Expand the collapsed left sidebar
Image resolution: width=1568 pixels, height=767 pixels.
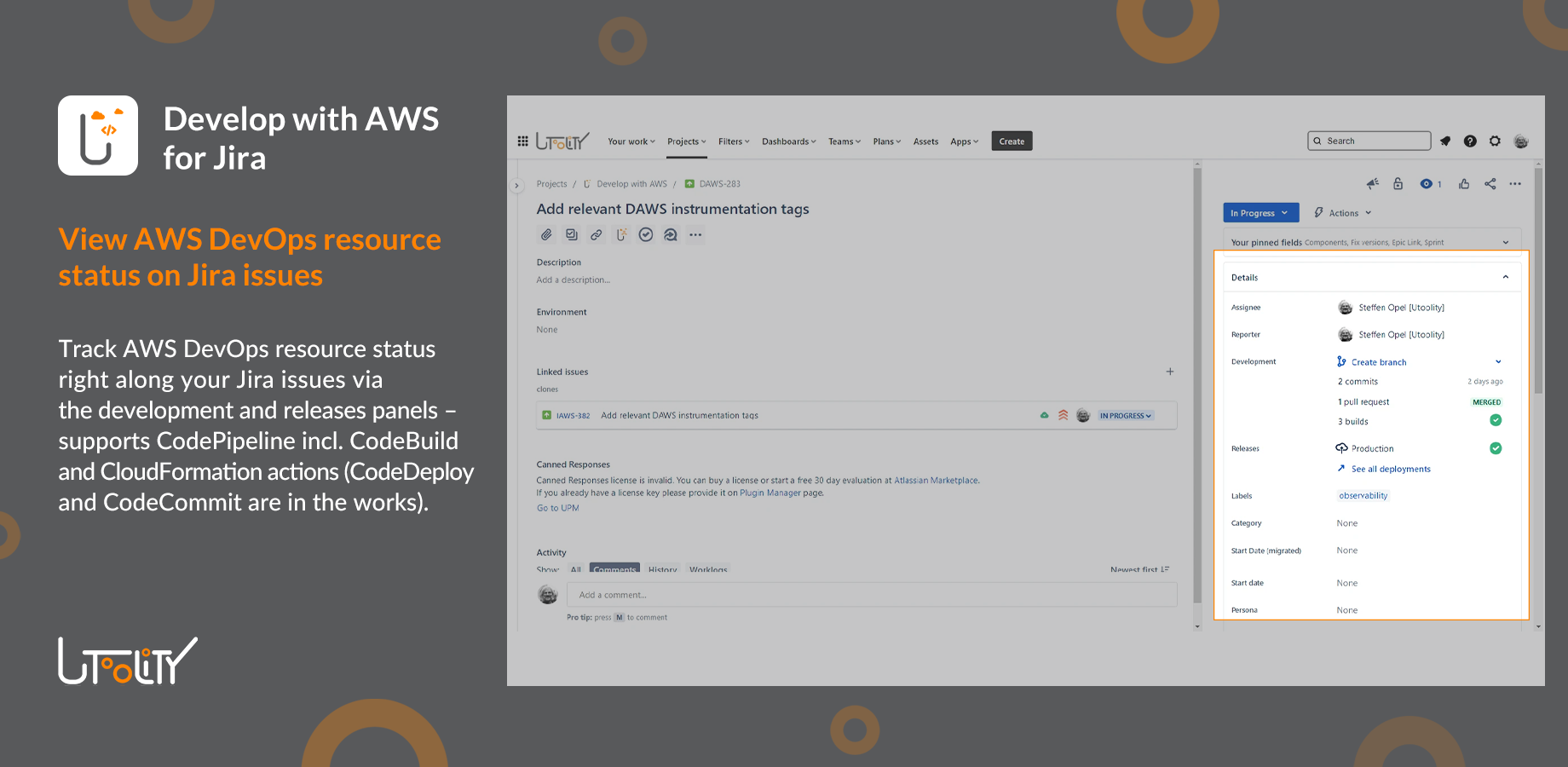point(516,185)
